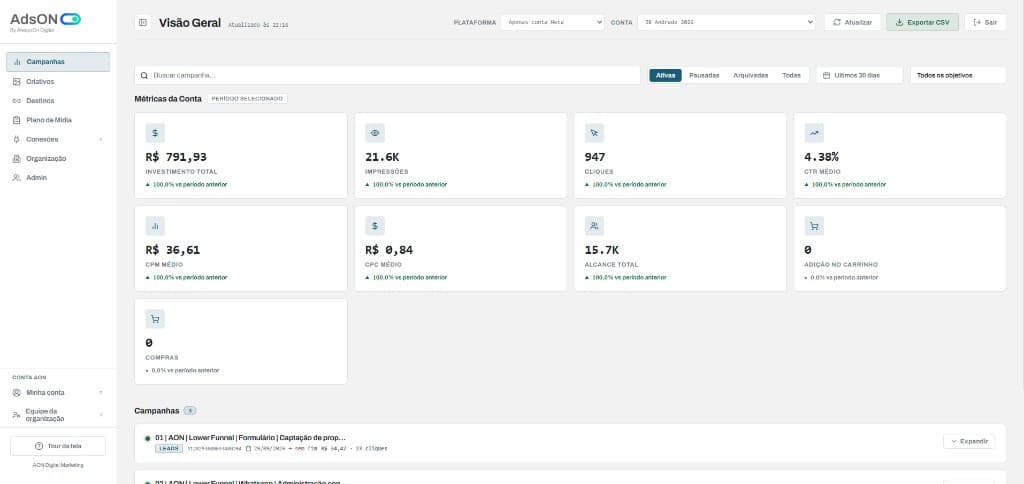Open the Todos os objetivos dropdown
Screen dimensions: 1024x484
(958, 75)
